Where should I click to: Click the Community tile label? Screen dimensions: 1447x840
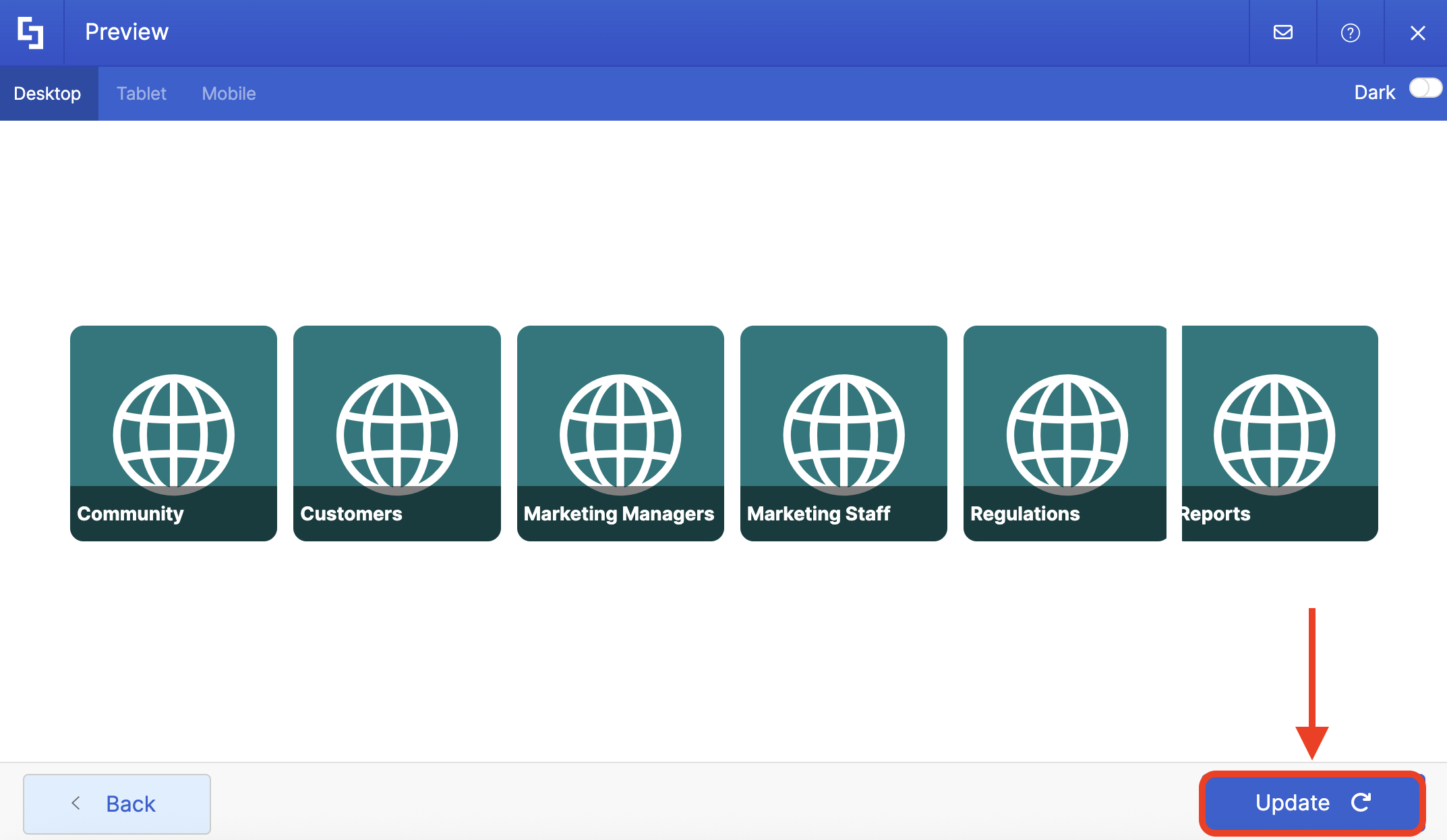(130, 514)
